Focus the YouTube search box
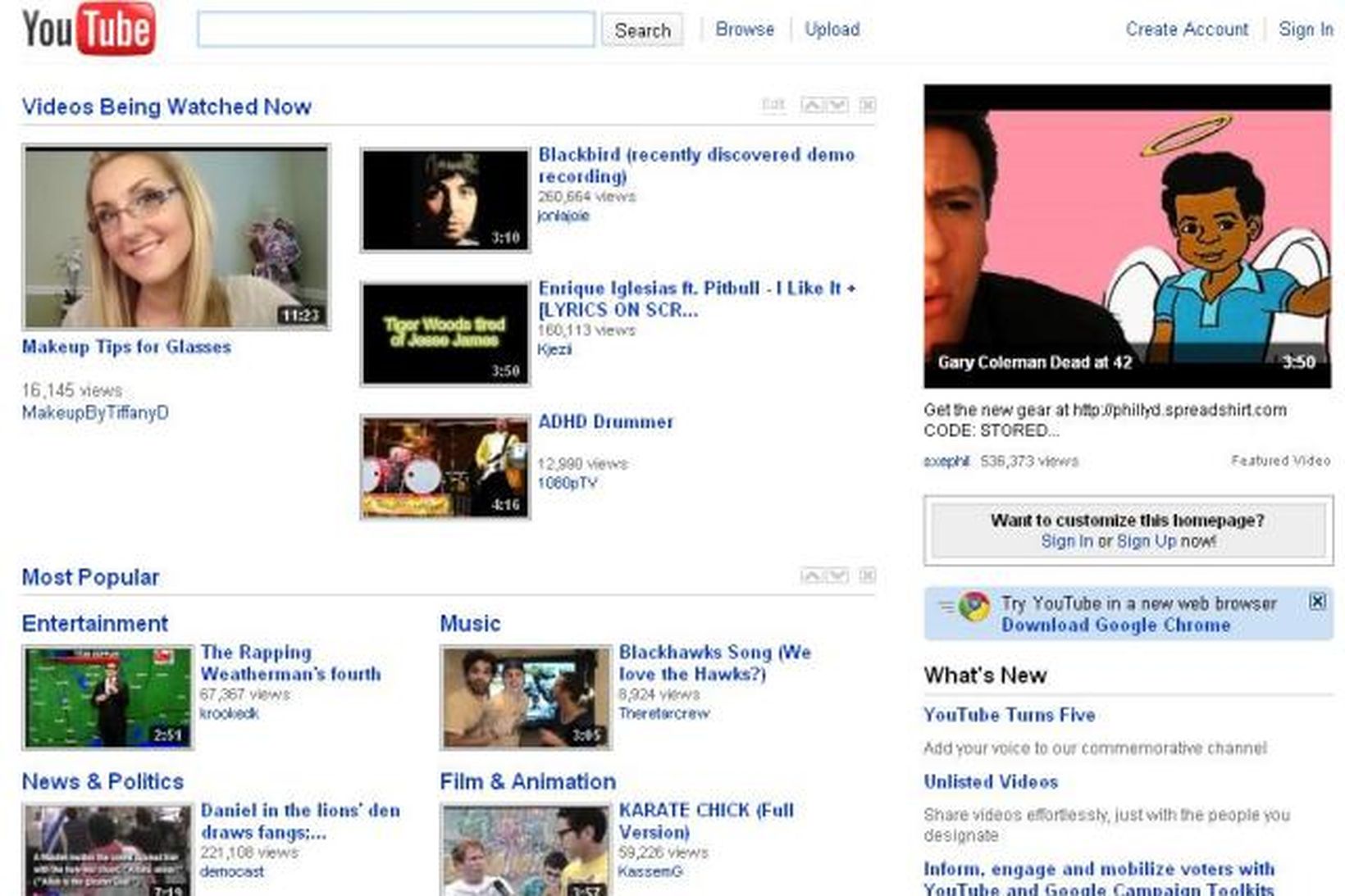 [396, 30]
